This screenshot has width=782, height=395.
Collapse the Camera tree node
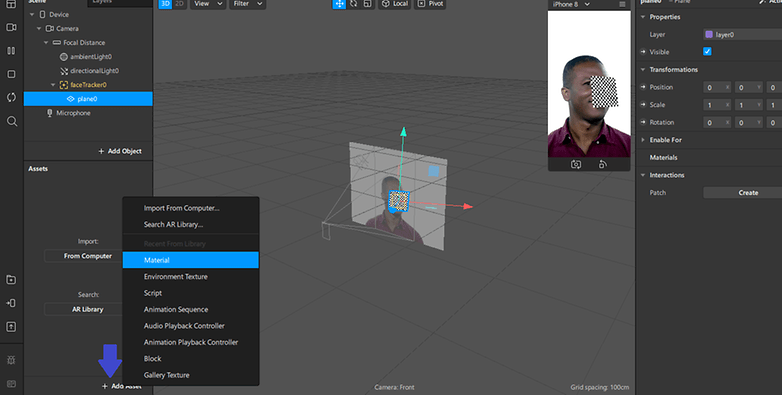39,28
